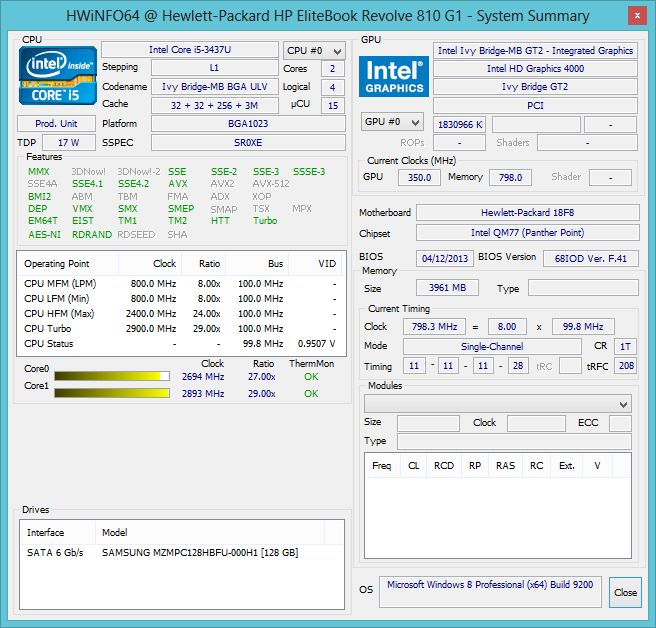Click the Prod. Unit button

(x=58, y=124)
